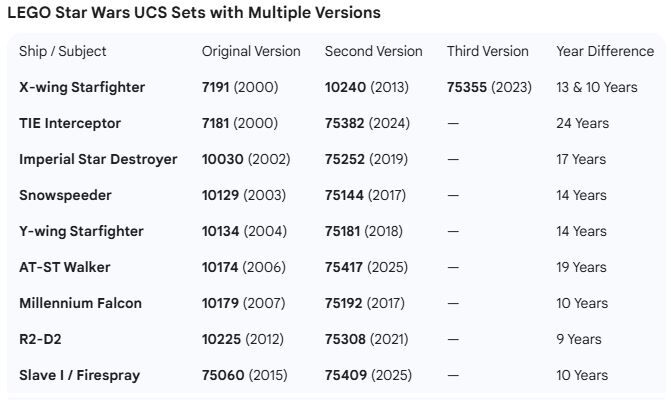
Task: Select the Snowspeeder row label
Action: (x=65, y=195)
